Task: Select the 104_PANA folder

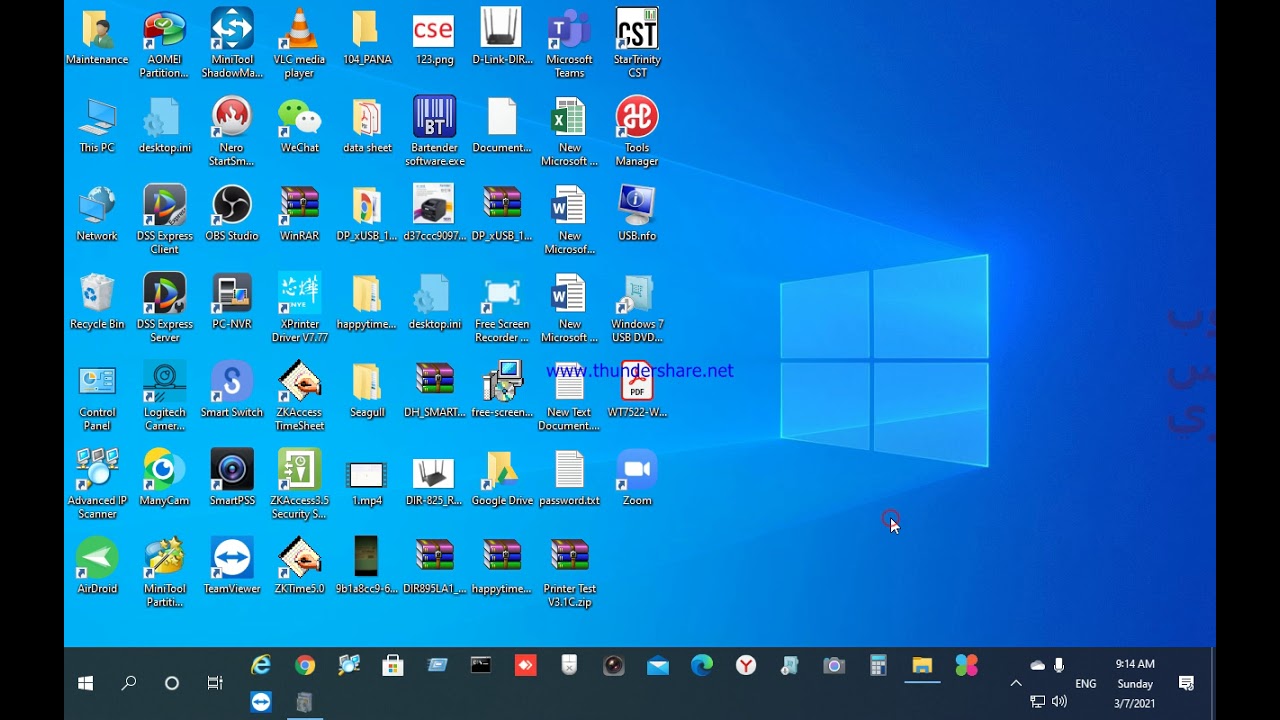Action: [367, 37]
